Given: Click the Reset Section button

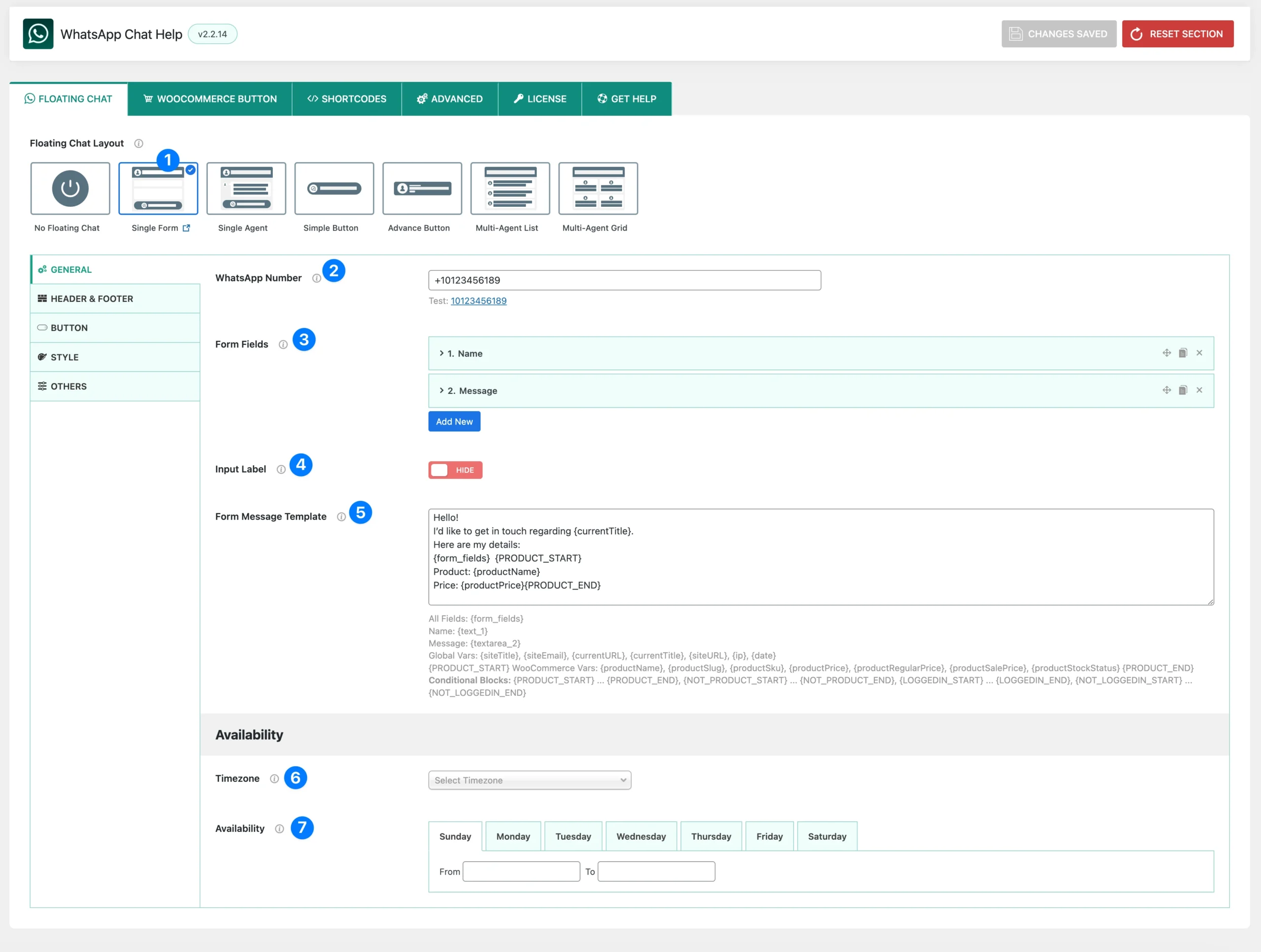Looking at the screenshot, I should coord(1177,33).
